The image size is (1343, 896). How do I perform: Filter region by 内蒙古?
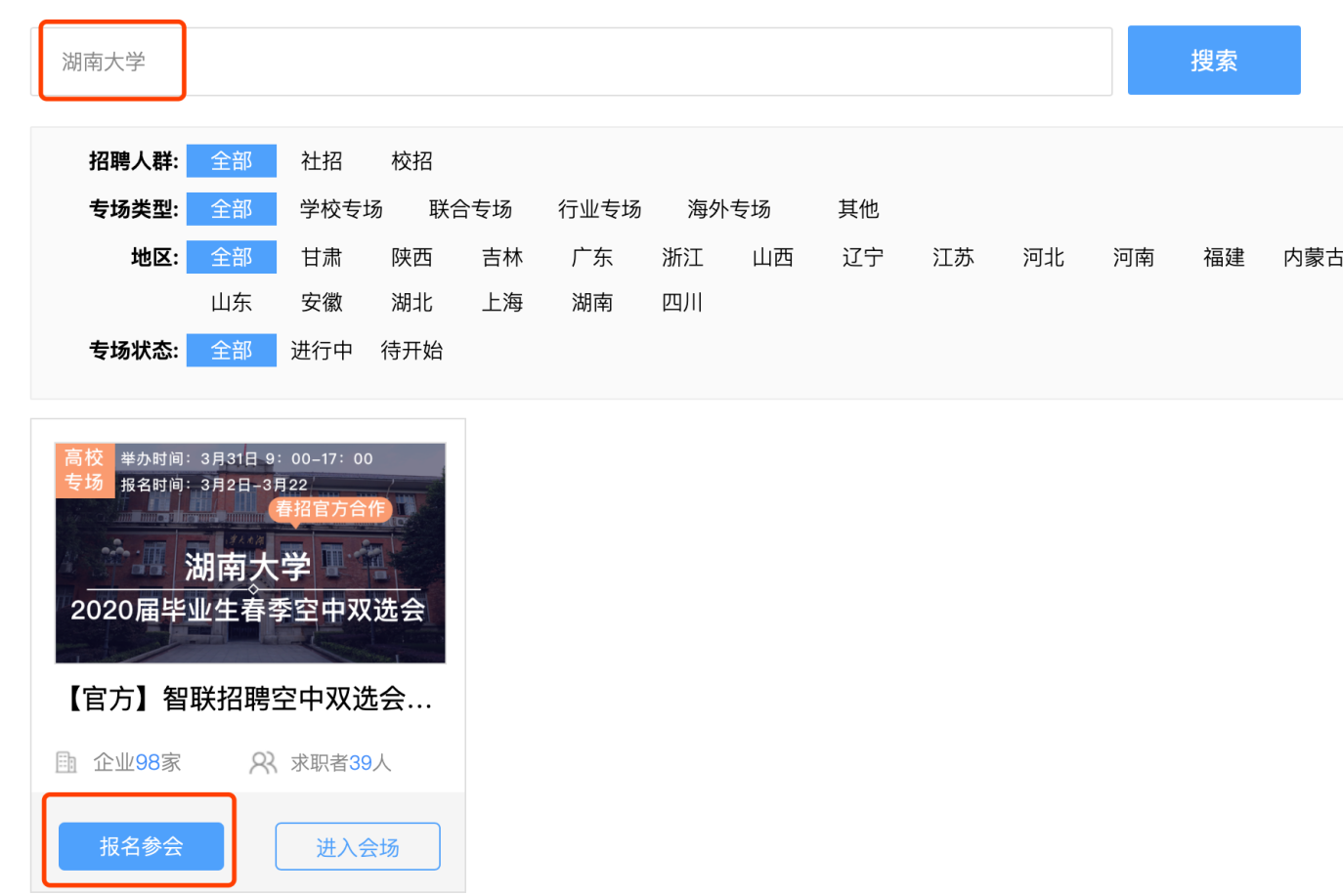tap(1313, 257)
